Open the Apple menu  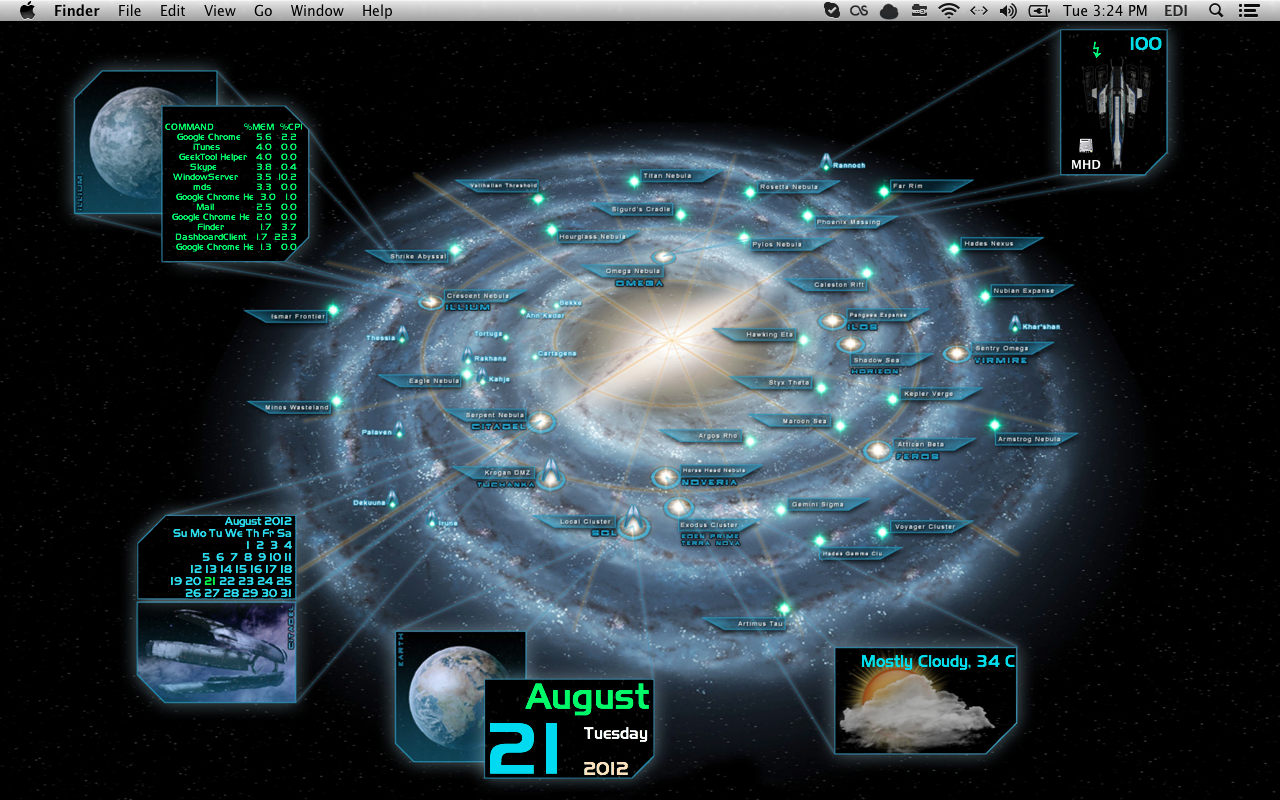(x=27, y=10)
